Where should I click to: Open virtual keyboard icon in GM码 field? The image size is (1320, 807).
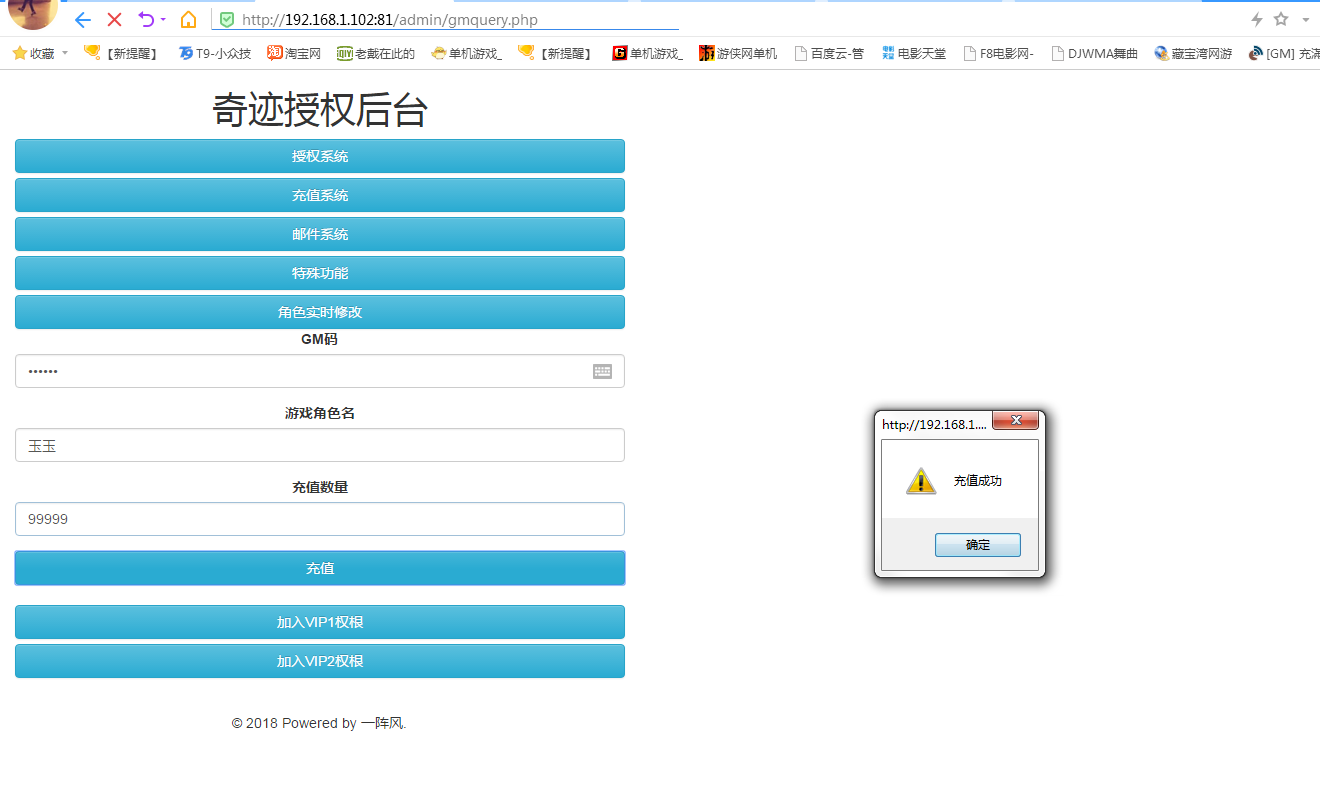coord(602,371)
